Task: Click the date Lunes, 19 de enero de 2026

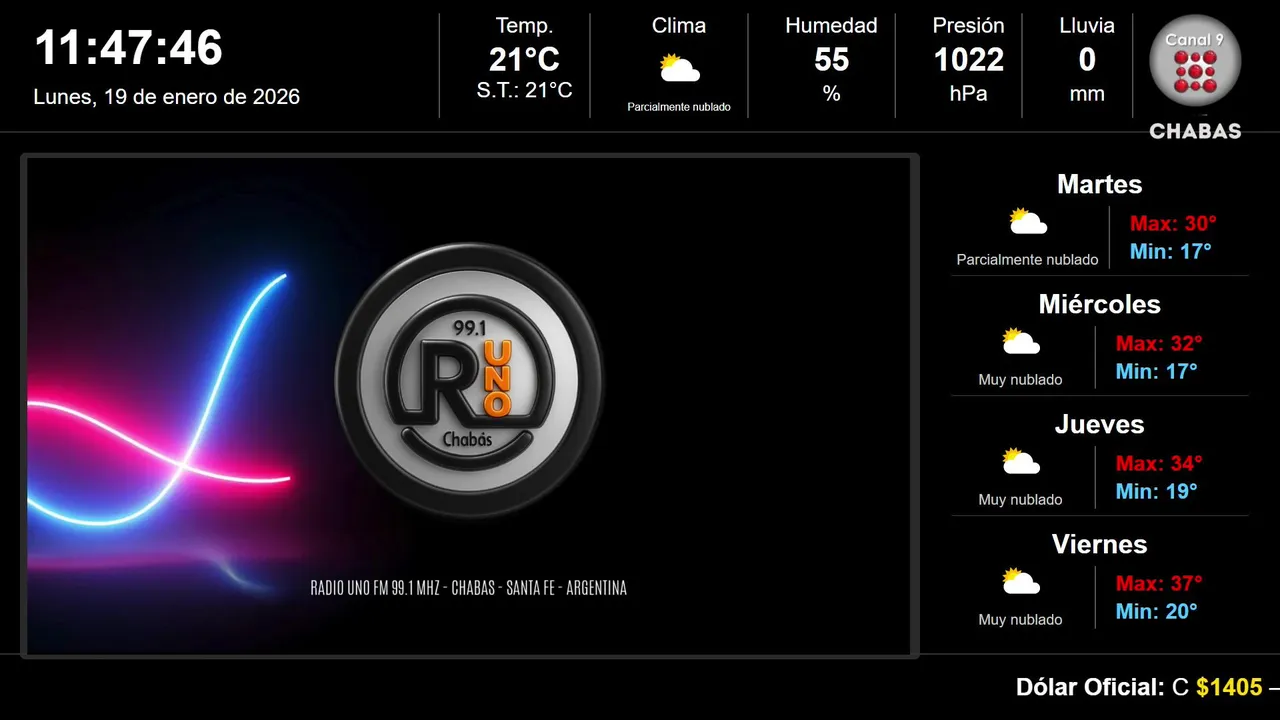Action: pos(167,97)
